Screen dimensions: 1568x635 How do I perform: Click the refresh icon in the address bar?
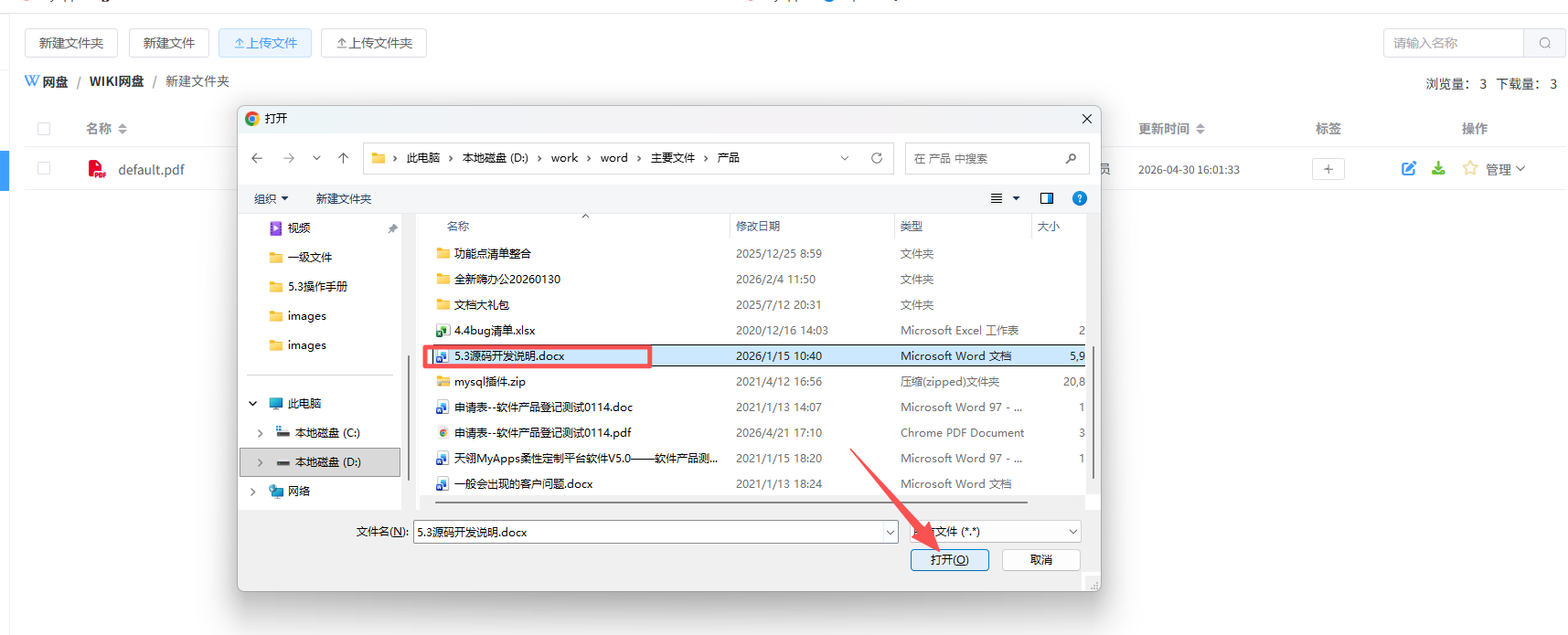coord(877,158)
